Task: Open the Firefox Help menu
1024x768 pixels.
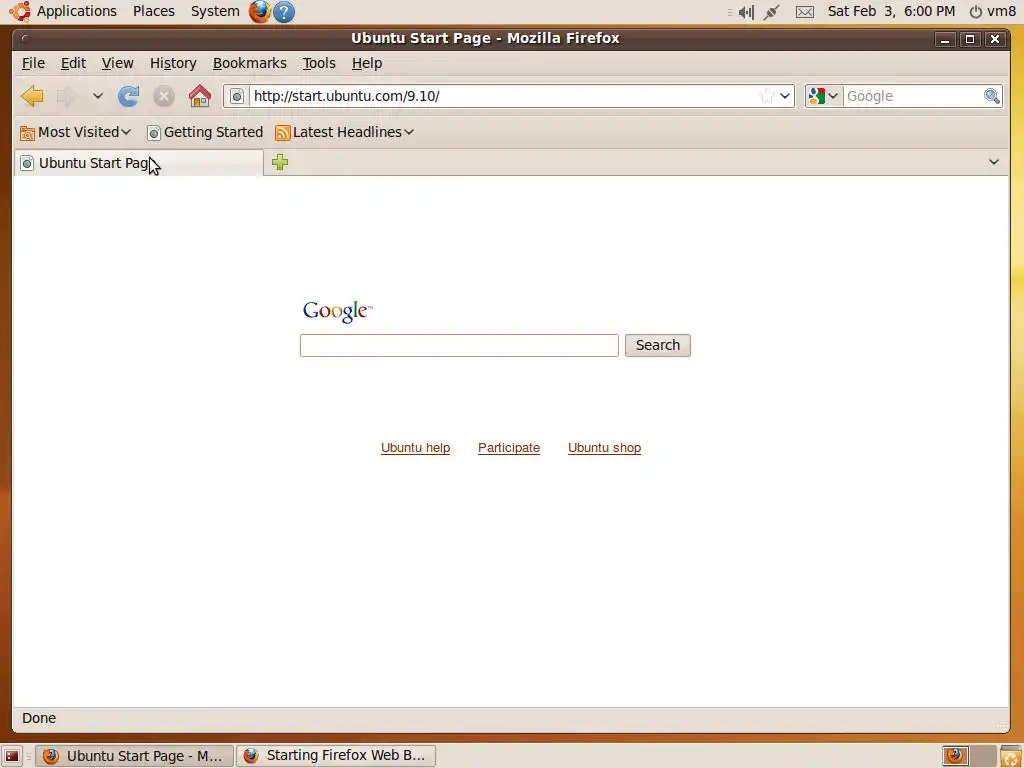Action: (367, 63)
